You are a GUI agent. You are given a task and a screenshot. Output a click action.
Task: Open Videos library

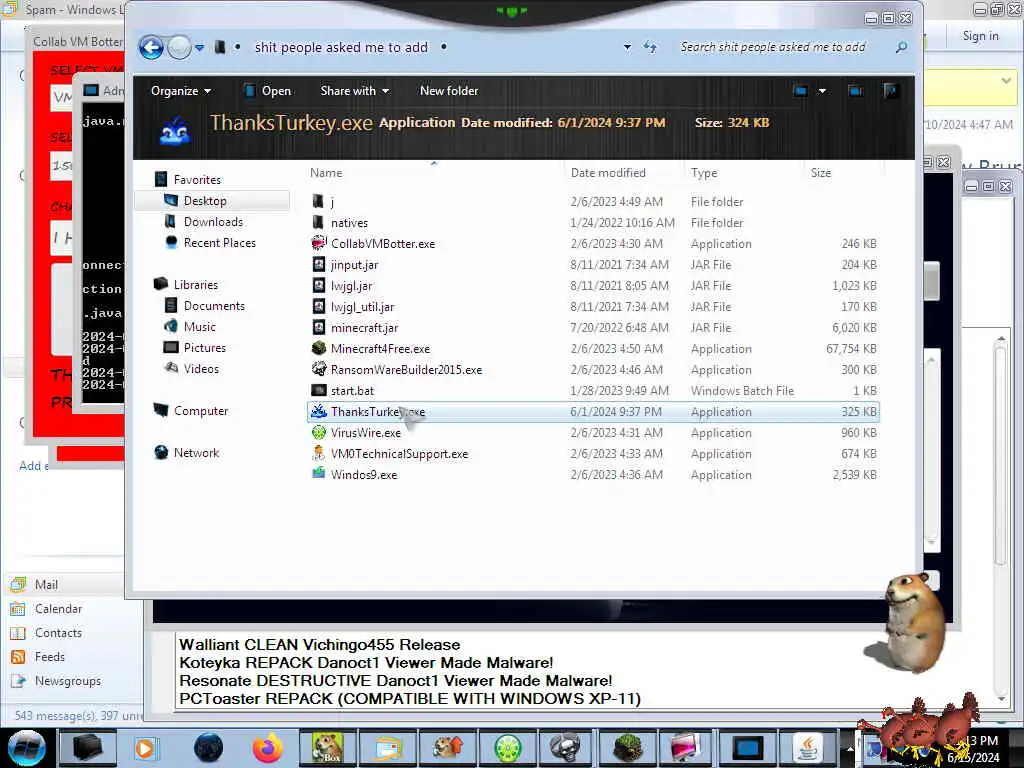pos(200,369)
